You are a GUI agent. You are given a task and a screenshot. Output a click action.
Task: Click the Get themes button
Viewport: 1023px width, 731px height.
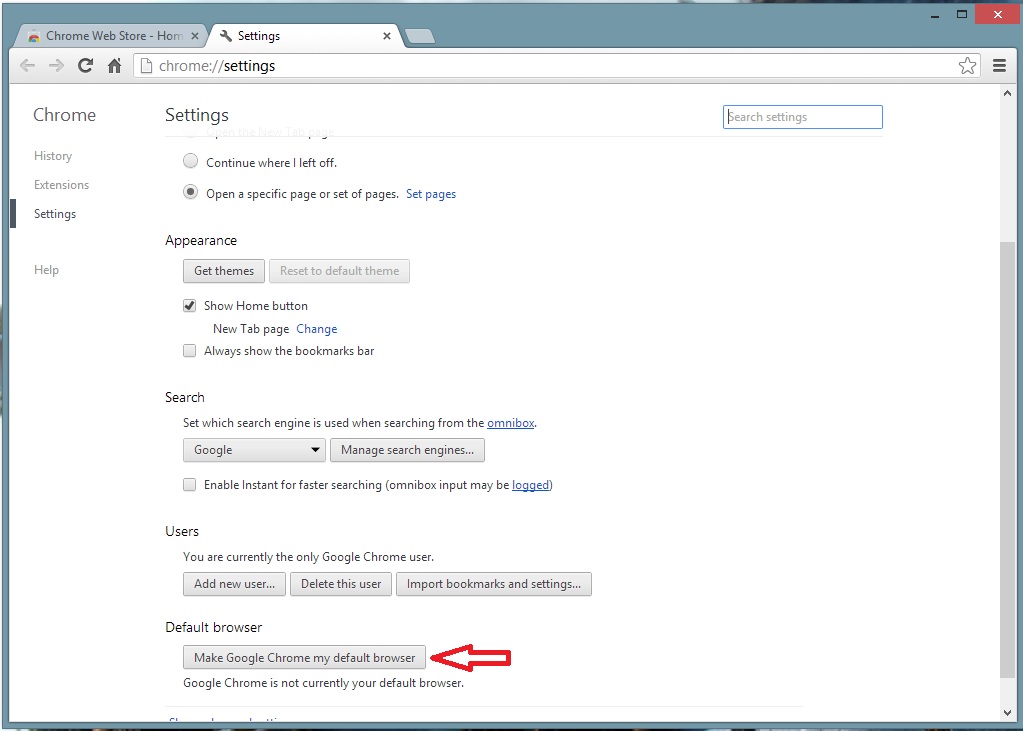click(224, 271)
